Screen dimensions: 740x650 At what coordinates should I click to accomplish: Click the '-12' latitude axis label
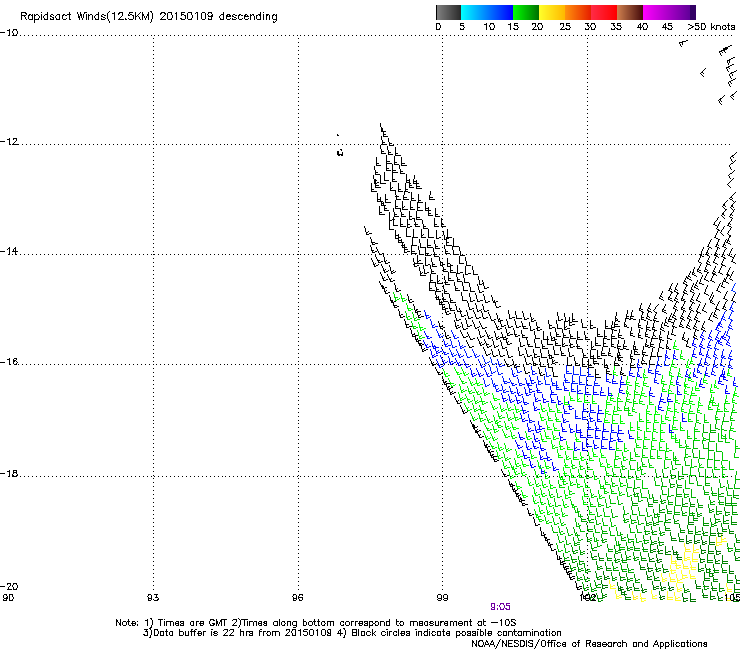point(9,142)
